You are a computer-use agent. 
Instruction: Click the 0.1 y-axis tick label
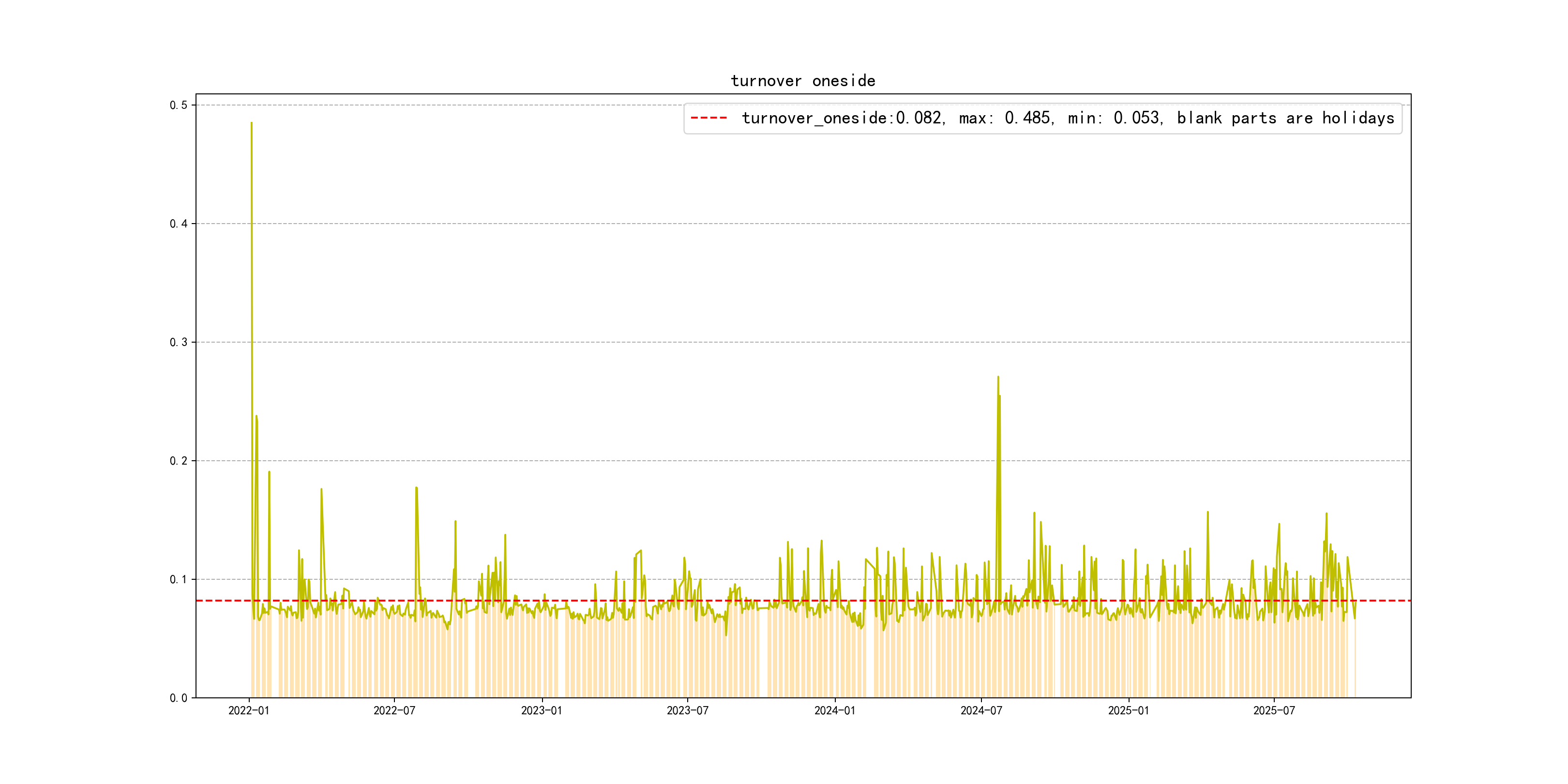(179, 579)
